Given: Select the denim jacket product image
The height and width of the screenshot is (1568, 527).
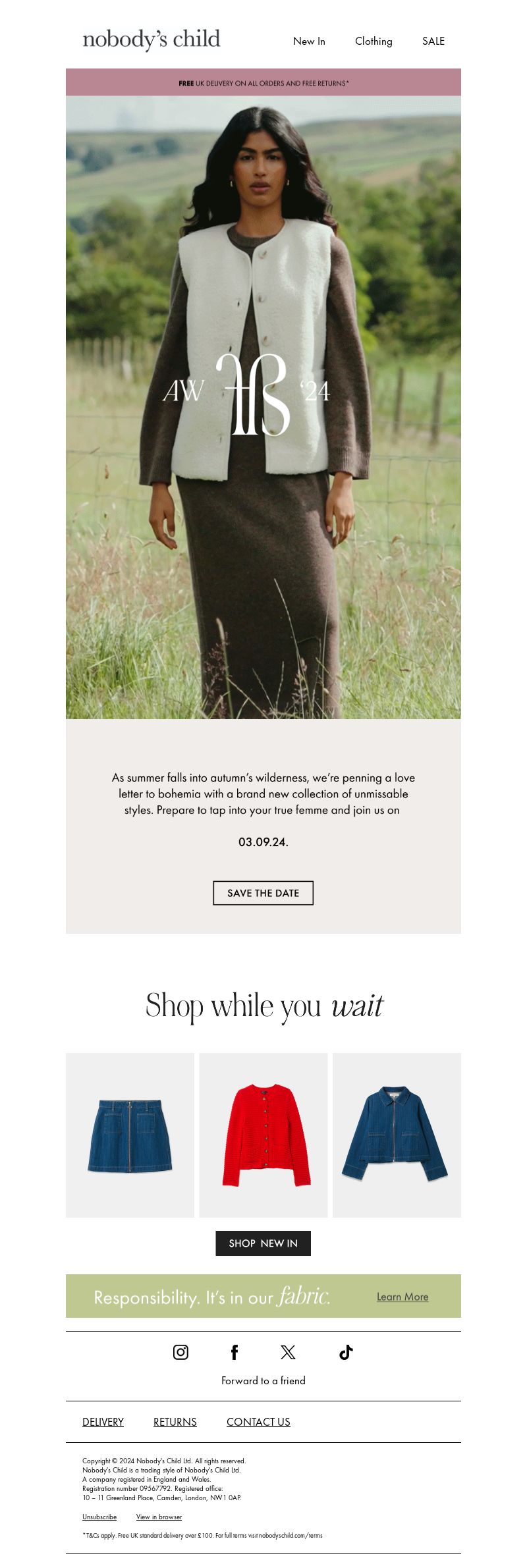Looking at the screenshot, I should [397, 1135].
